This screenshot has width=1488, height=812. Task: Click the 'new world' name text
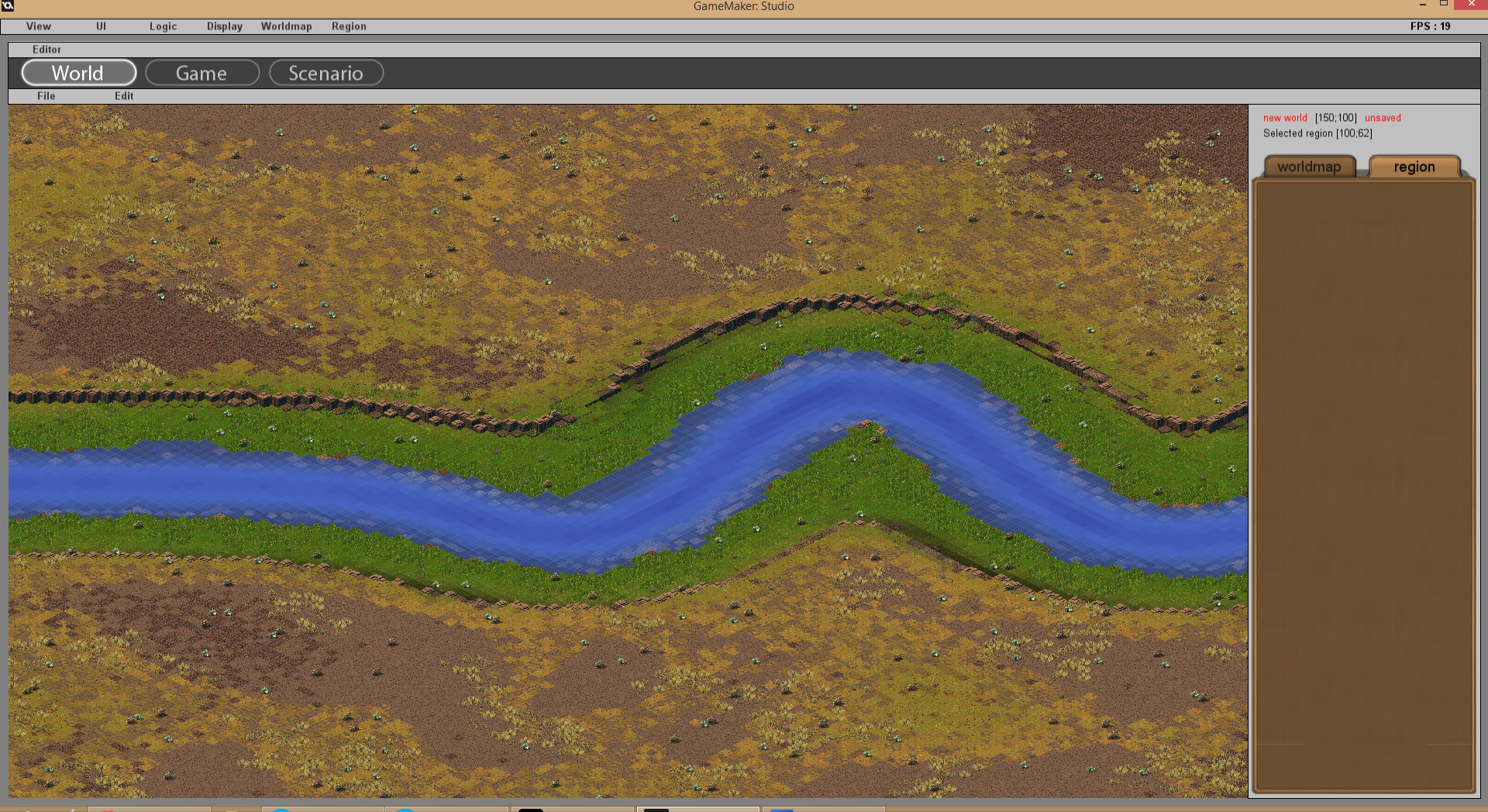pos(1285,118)
